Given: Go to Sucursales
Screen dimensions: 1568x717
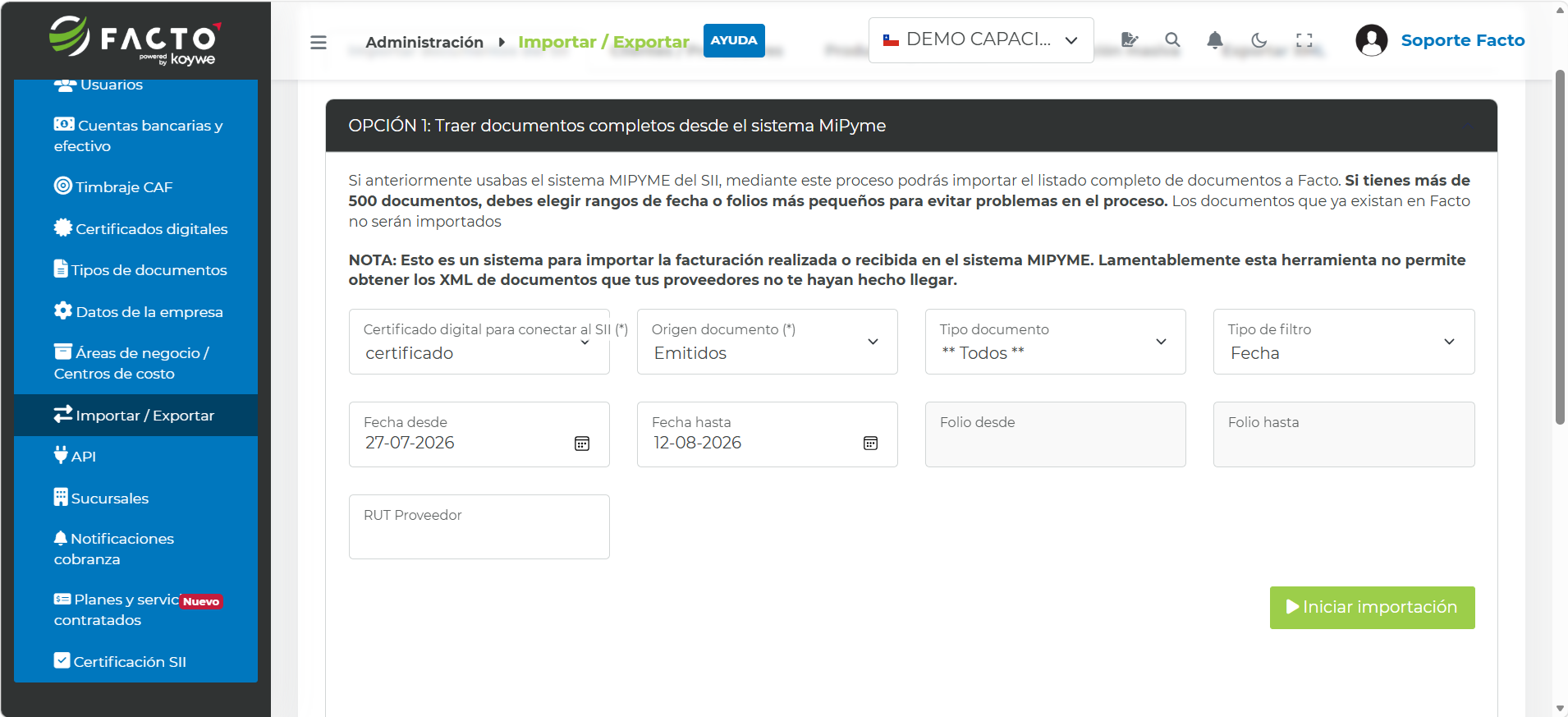Looking at the screenshot, I should pos(135,499).
